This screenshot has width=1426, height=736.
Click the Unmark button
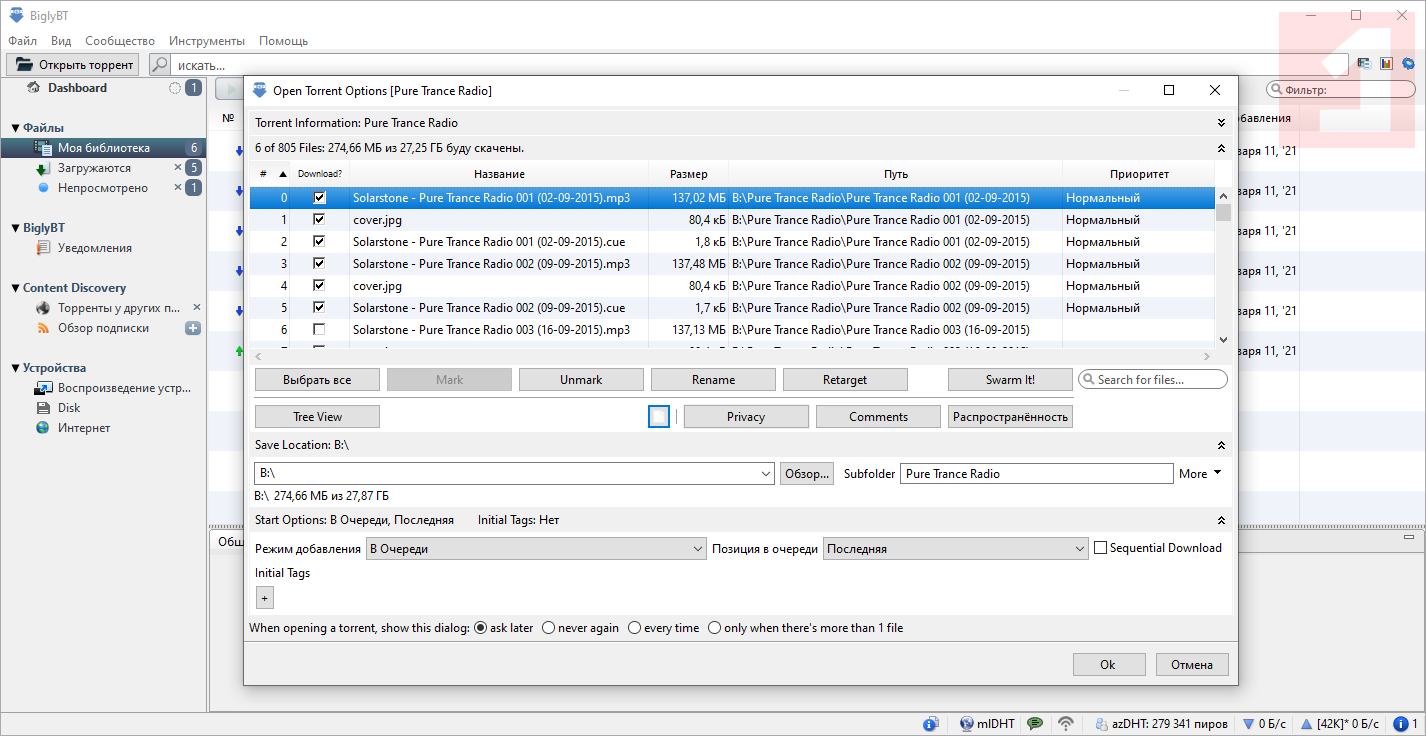point(581,380)
